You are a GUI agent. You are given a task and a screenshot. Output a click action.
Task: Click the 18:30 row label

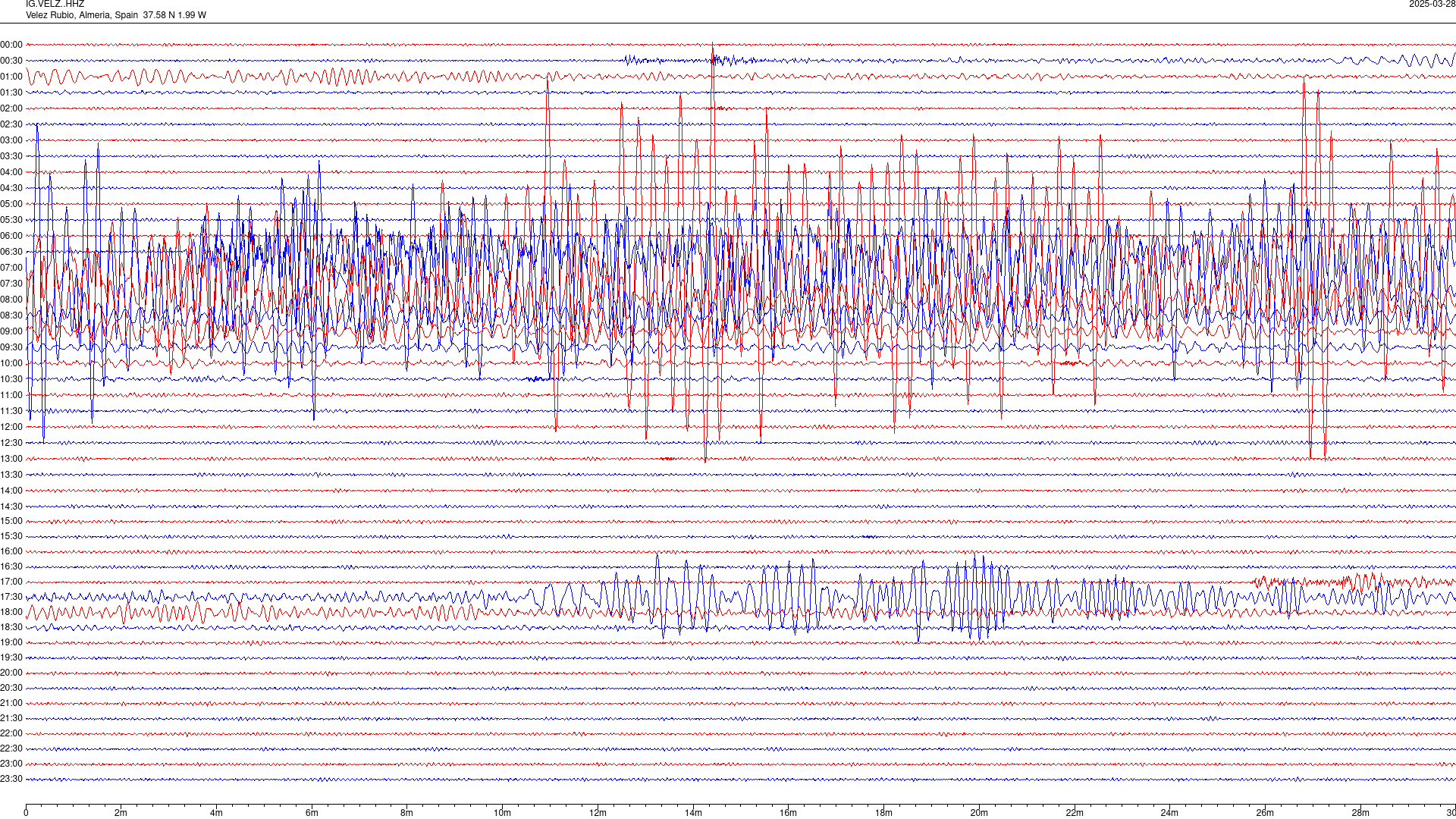[x=11, y=627]
